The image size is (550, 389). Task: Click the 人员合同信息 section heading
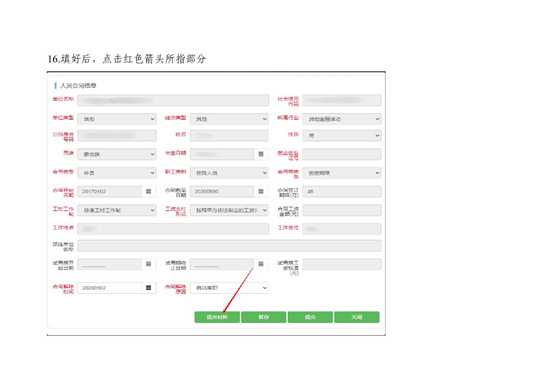click(x=78, y=86)
